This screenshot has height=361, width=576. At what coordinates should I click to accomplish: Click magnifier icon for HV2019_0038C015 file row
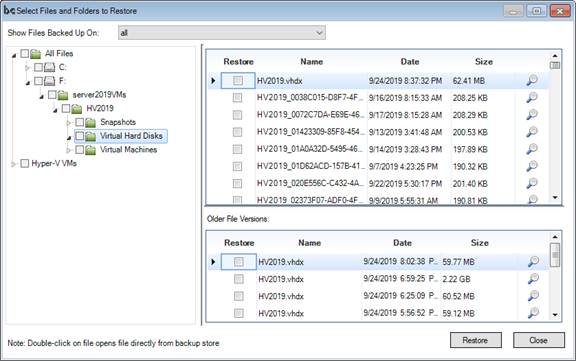(x=532, y=97)
